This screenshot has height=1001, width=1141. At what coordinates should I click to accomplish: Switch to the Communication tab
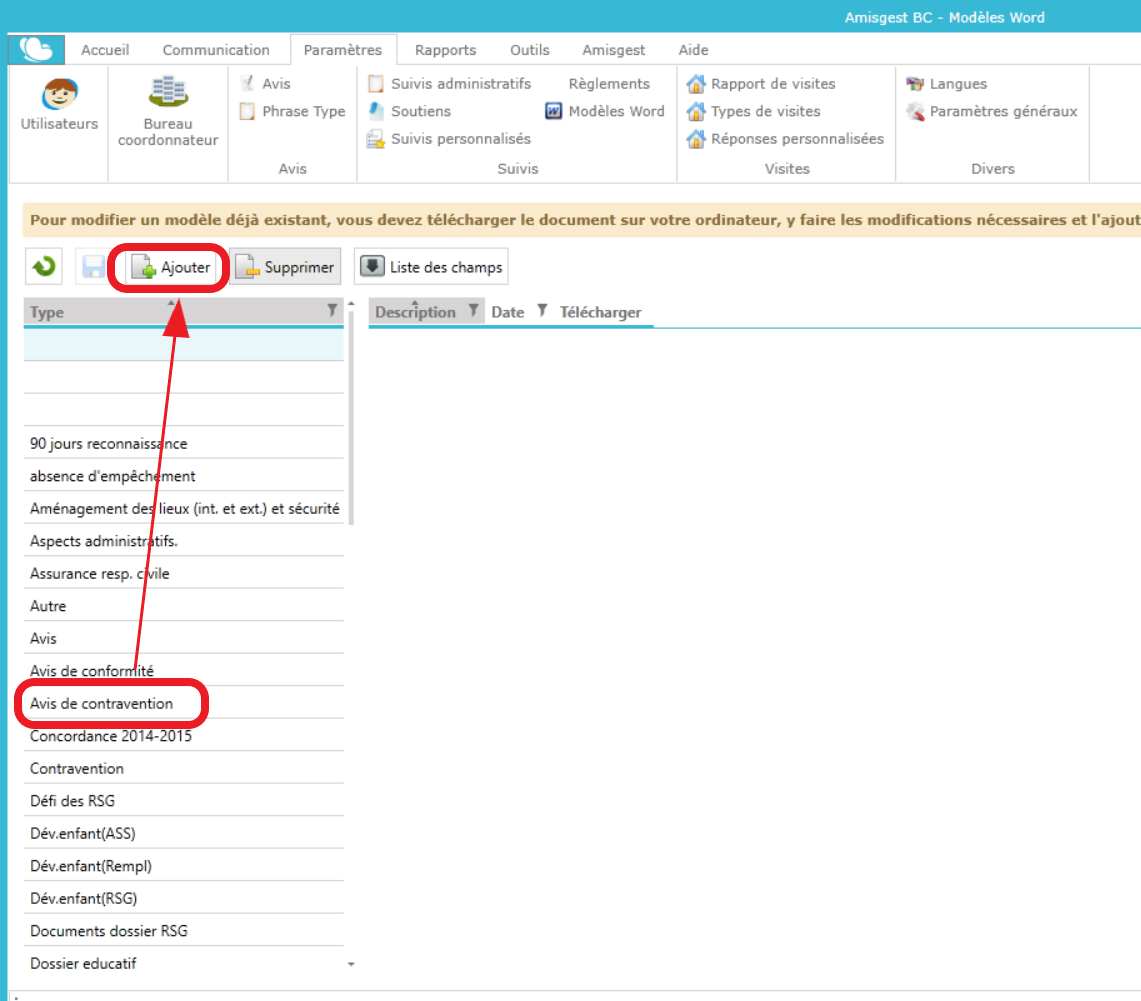[216, 50]
